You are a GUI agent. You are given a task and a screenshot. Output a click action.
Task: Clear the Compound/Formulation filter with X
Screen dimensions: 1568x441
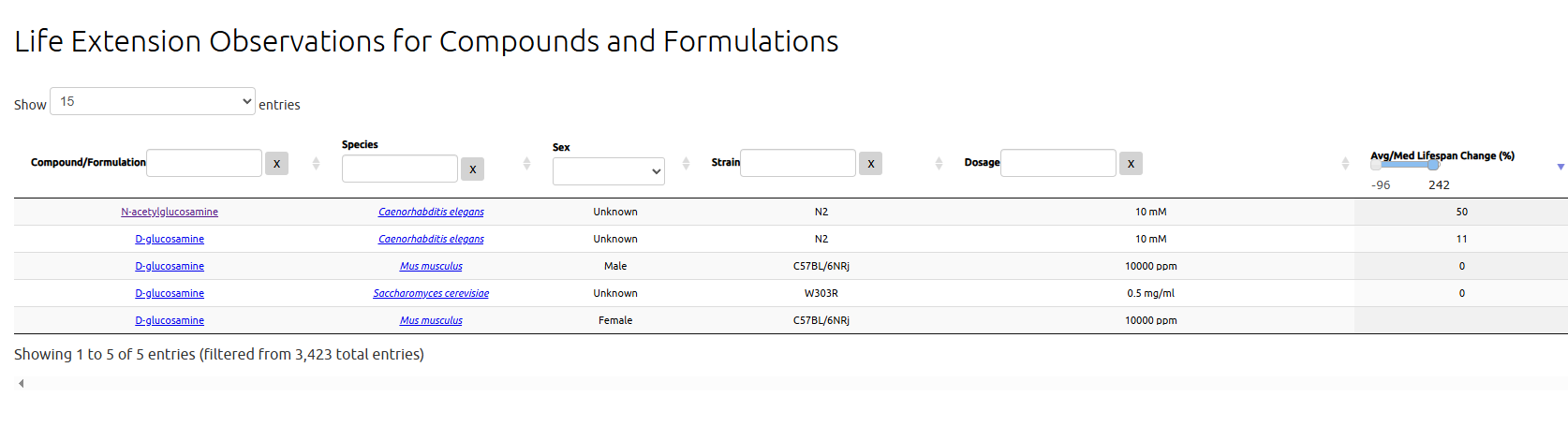276,164
